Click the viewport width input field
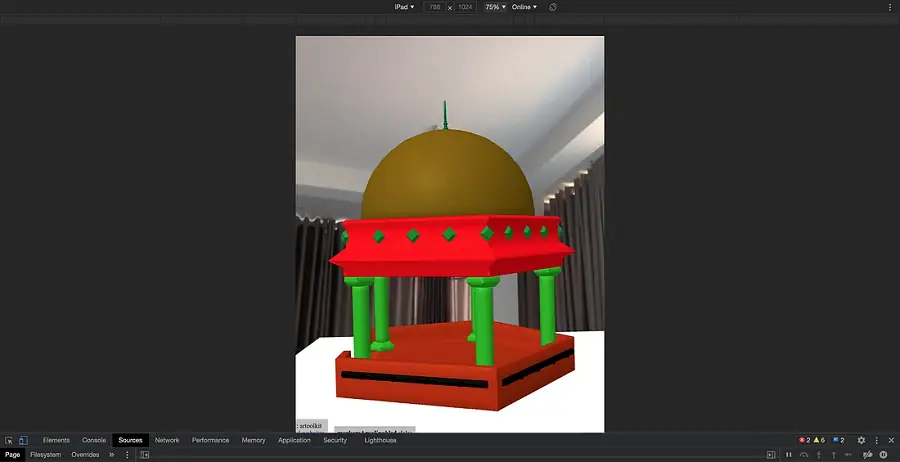 point(435,7)
